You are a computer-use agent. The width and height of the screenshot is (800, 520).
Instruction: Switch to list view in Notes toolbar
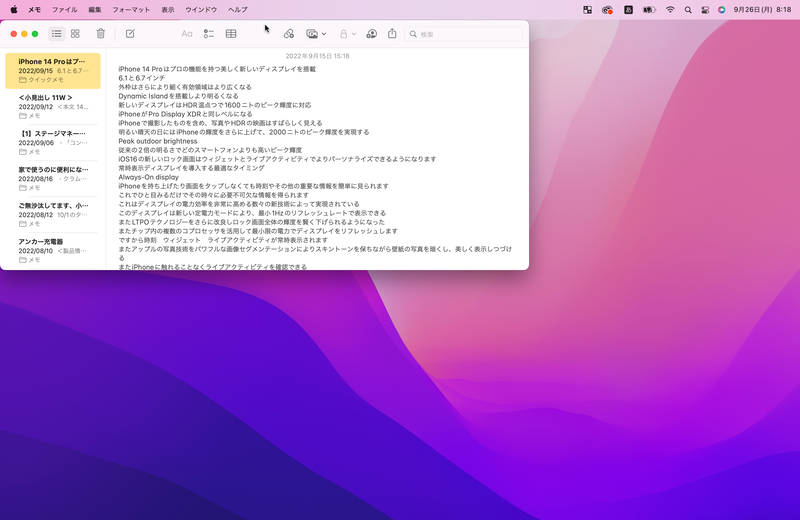click(x=57, y=34)
